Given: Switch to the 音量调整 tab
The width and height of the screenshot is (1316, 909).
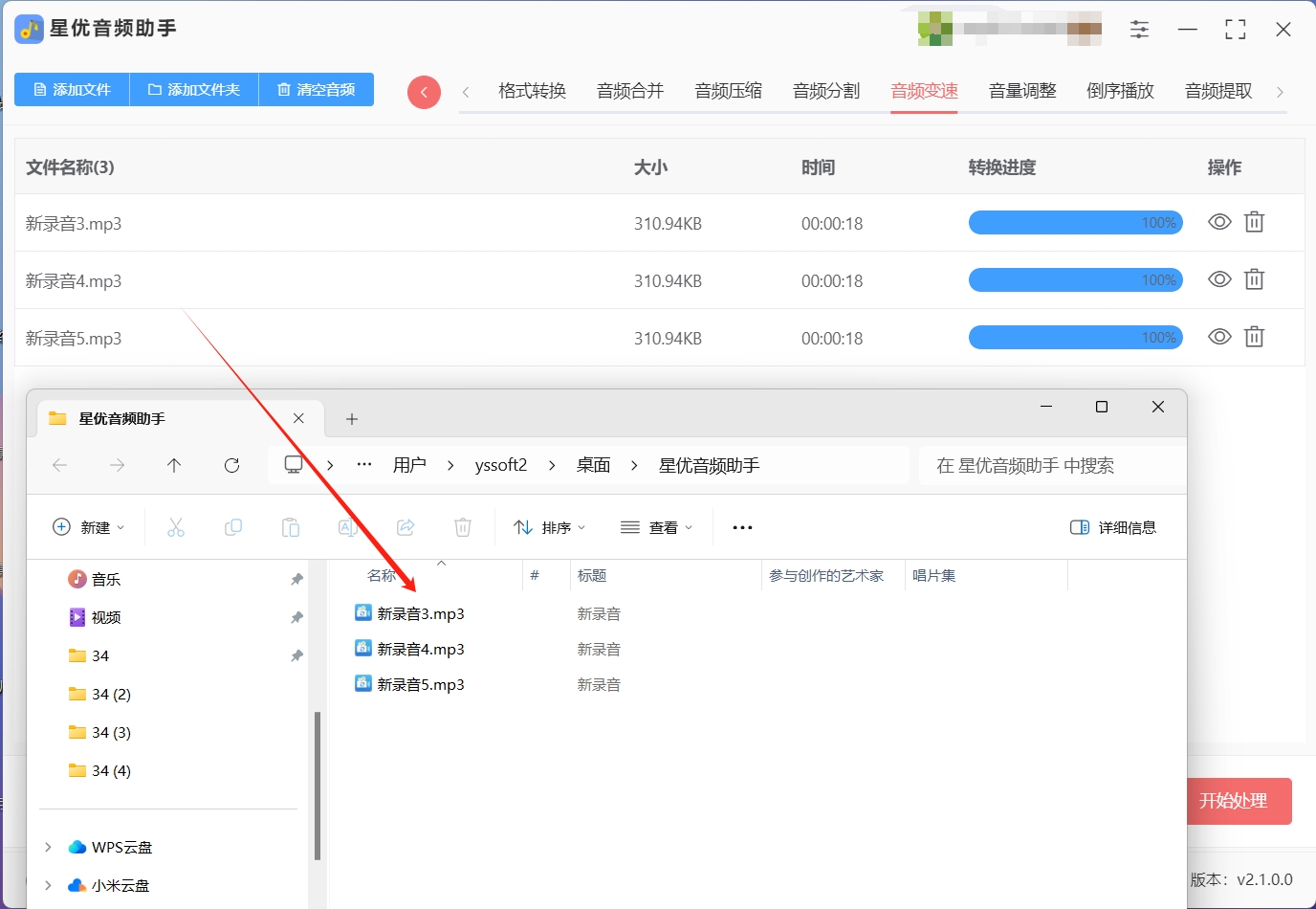Looking at the screenshot, I should pos(1022,91).
